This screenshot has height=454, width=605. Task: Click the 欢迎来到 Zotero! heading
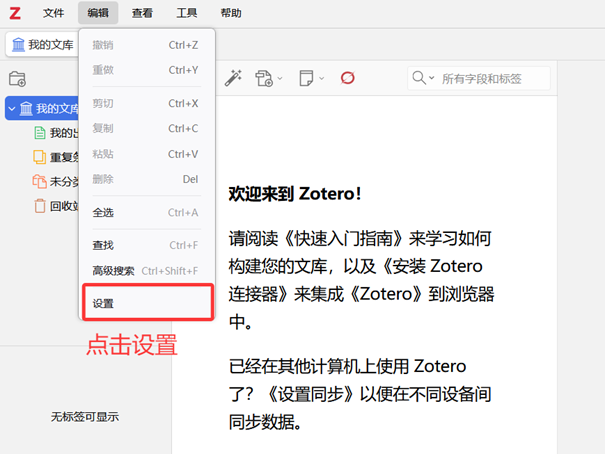295,194
